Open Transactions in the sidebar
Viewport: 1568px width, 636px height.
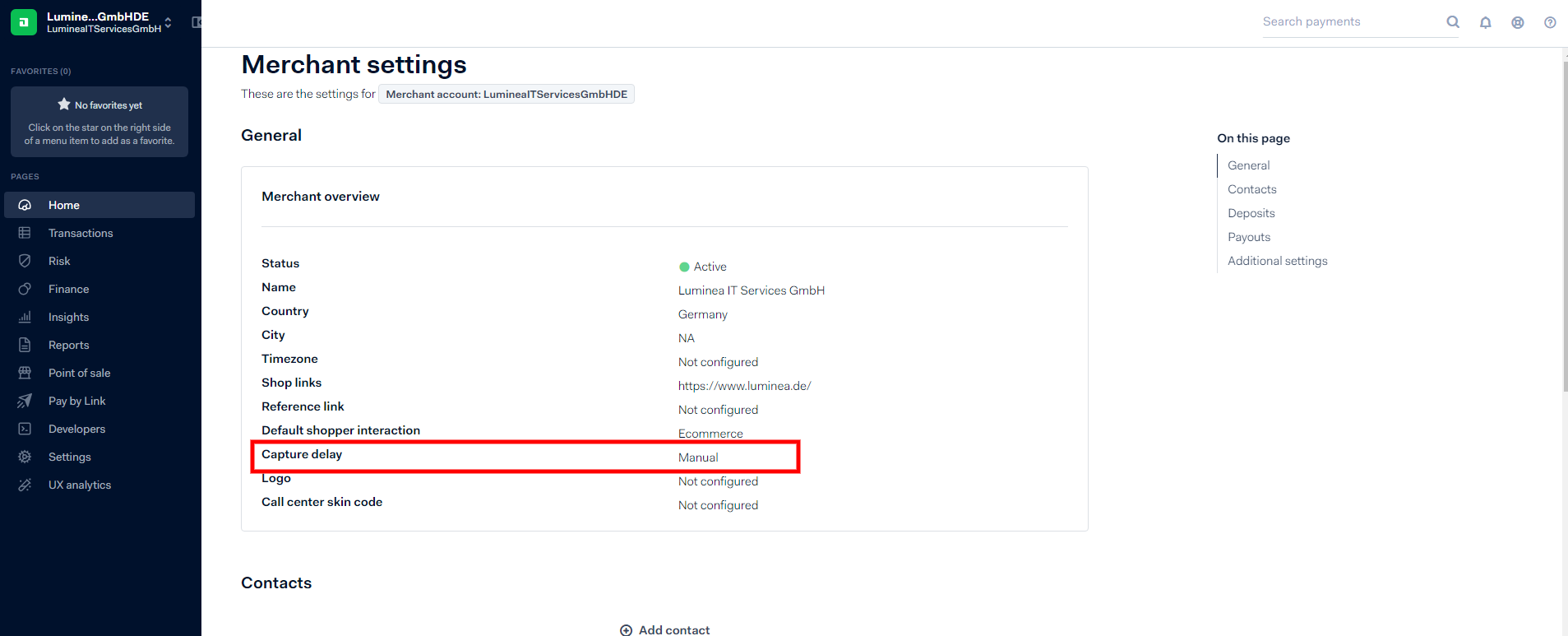tap(81, 233)
